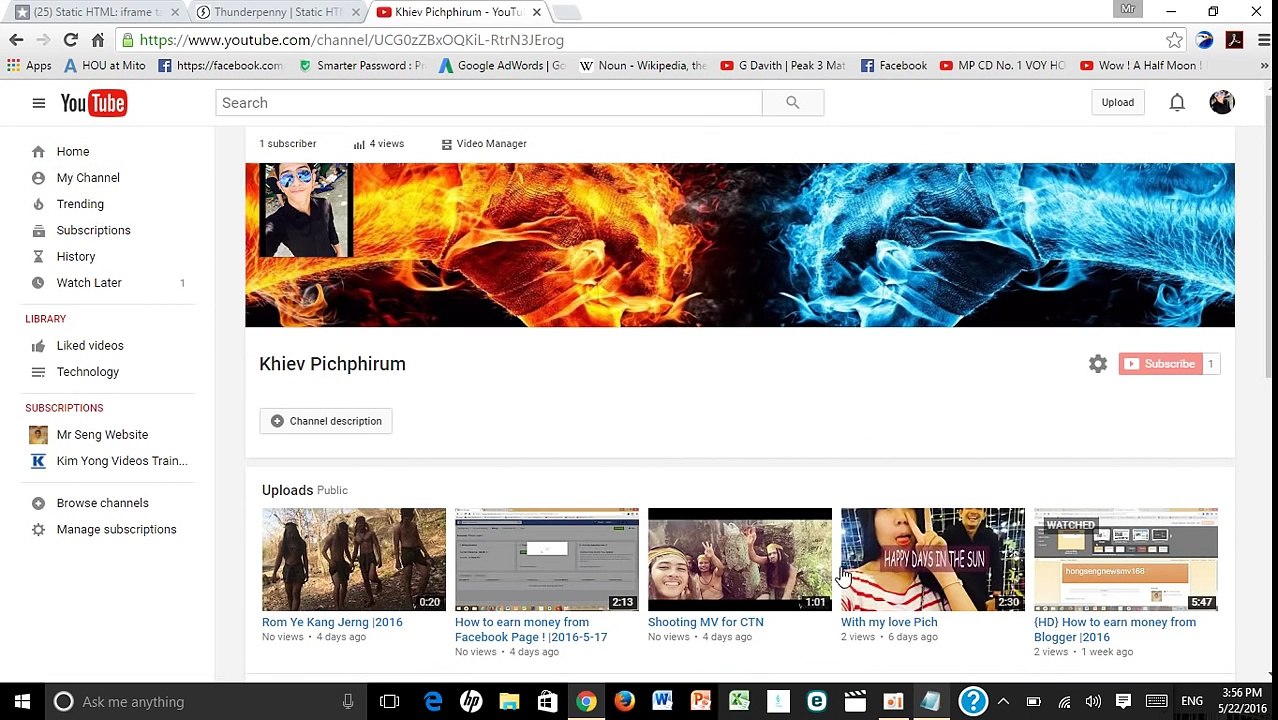This screenshot has width=1278, height=720.
Task: Click the Cortana microphone icon
Action: click(x=347, y=702)
